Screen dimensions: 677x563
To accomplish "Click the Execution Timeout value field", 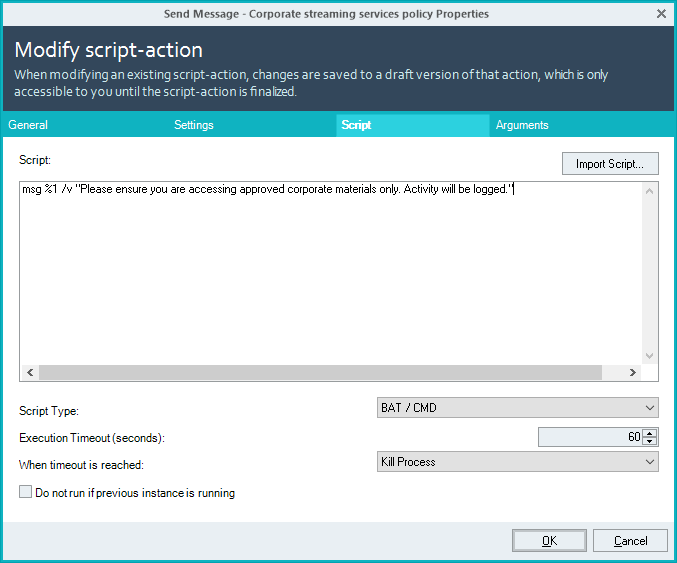I will 590,437.
